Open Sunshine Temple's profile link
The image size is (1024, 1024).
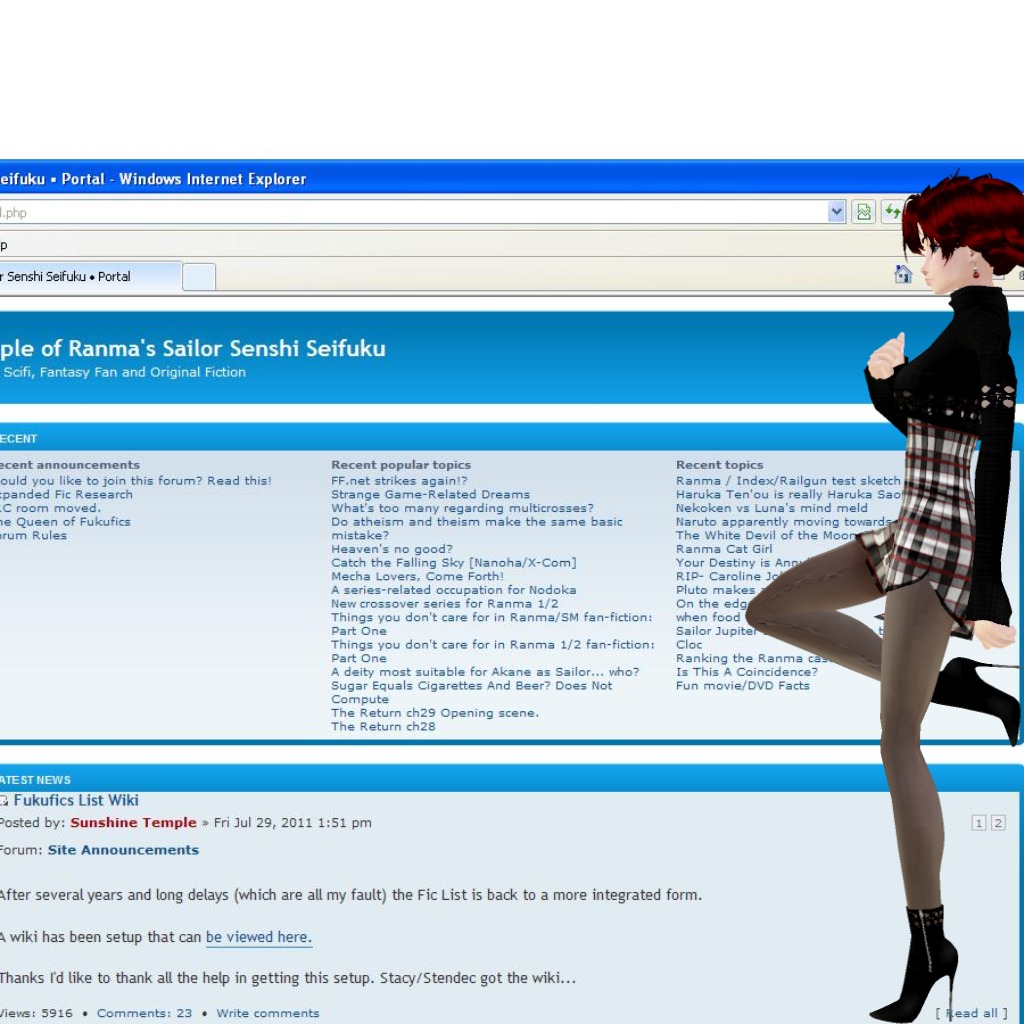pyautogui.click(x=133, y=822)
